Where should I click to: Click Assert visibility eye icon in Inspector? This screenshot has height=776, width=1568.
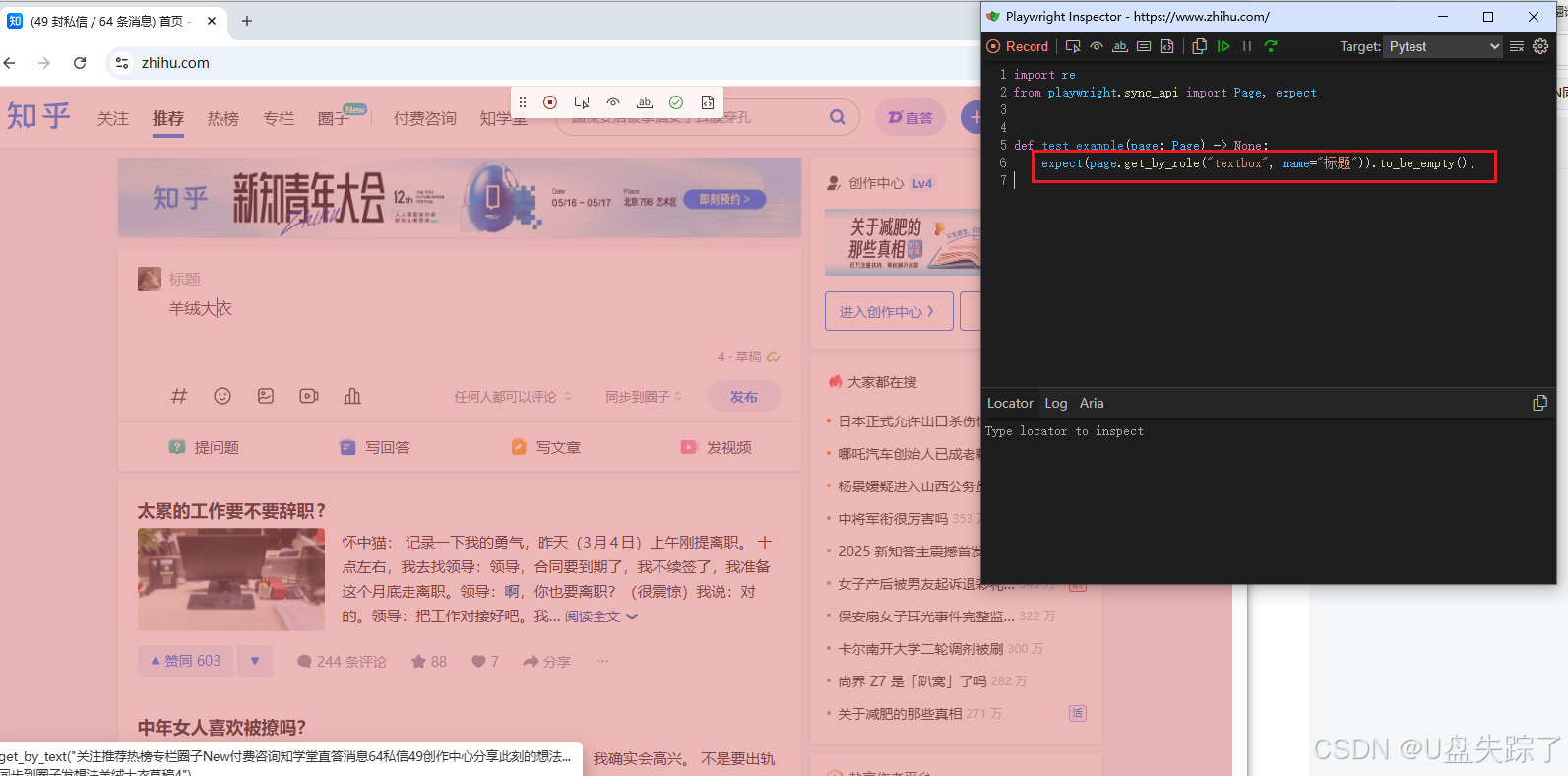[1097, 46]
